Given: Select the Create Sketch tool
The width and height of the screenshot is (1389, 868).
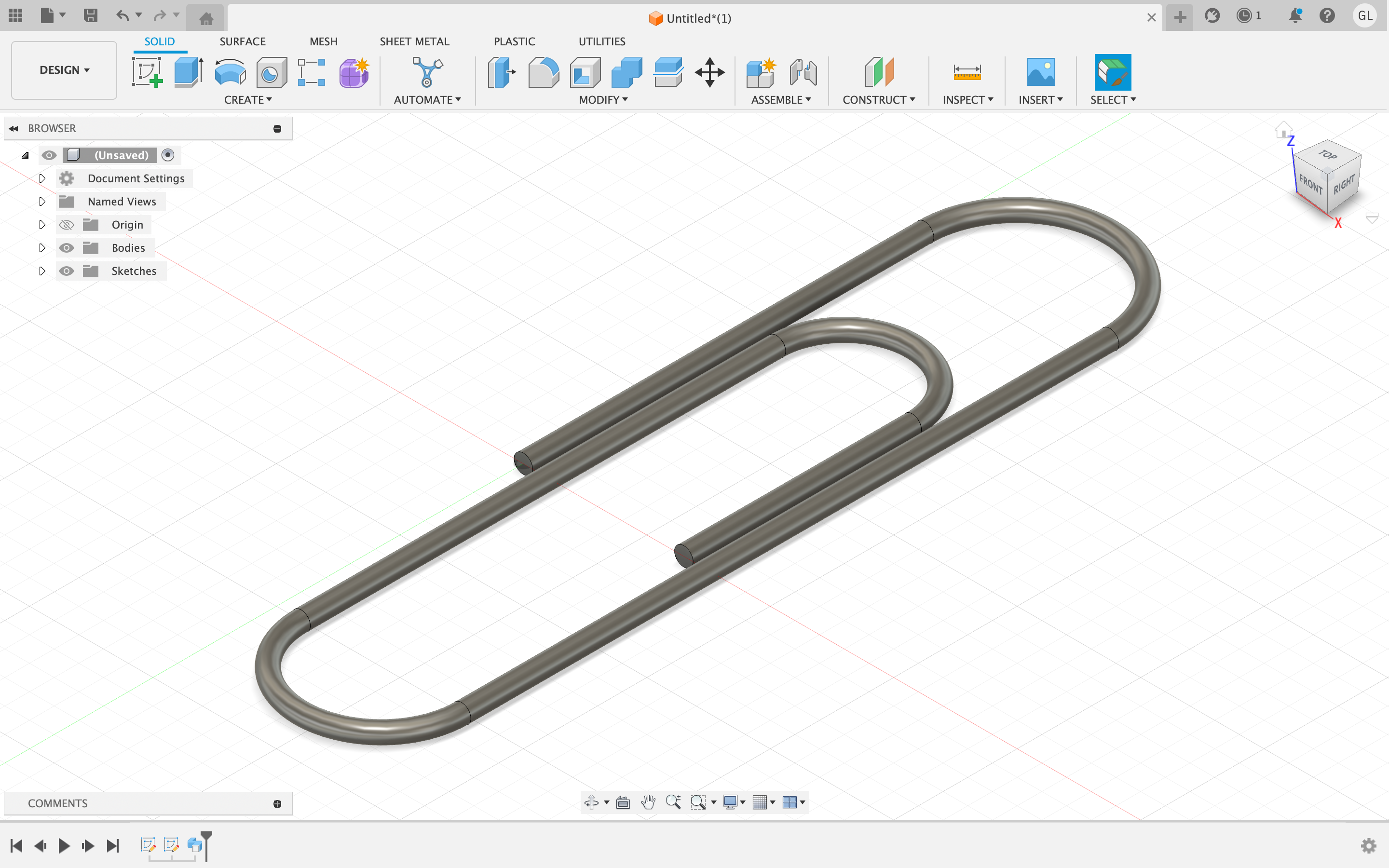Looking at the screenshot, I should [147, 72].
